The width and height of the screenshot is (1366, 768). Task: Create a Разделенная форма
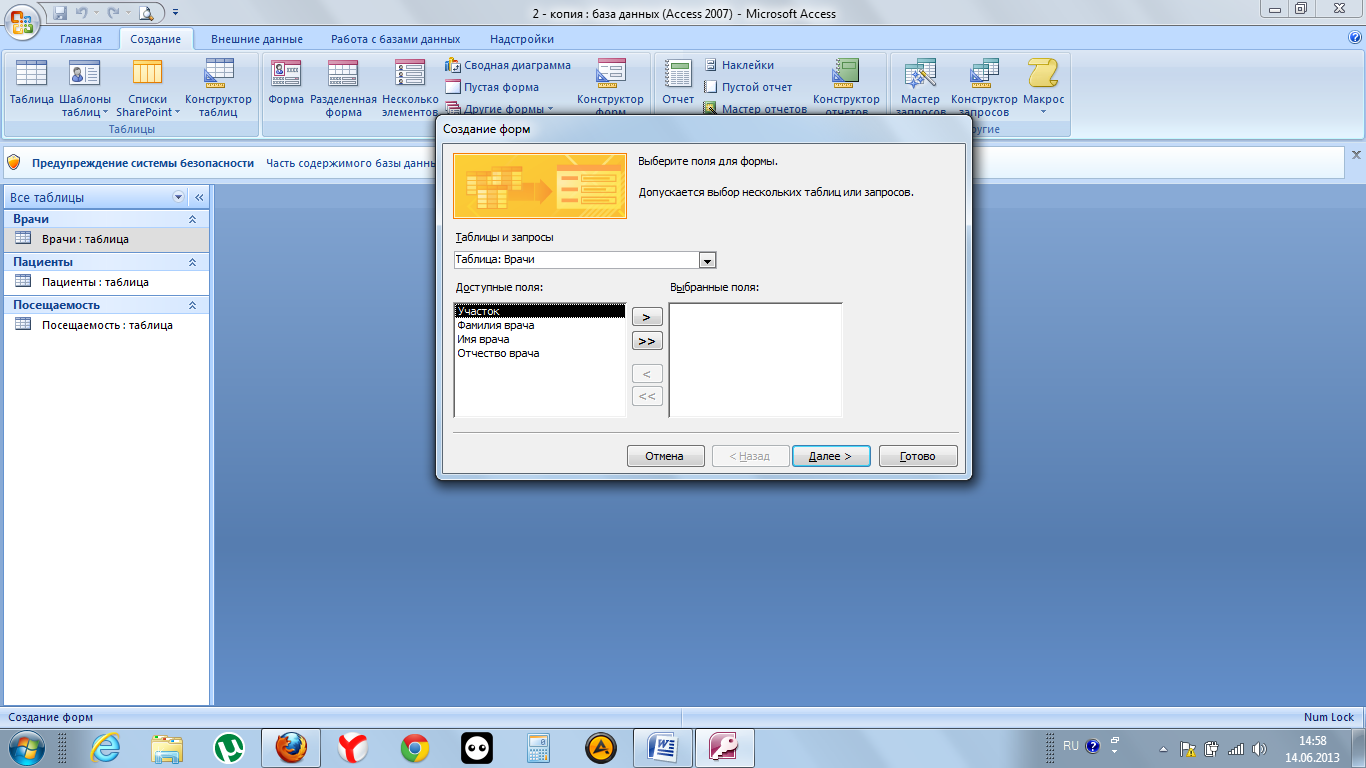[x=343, y=88]
